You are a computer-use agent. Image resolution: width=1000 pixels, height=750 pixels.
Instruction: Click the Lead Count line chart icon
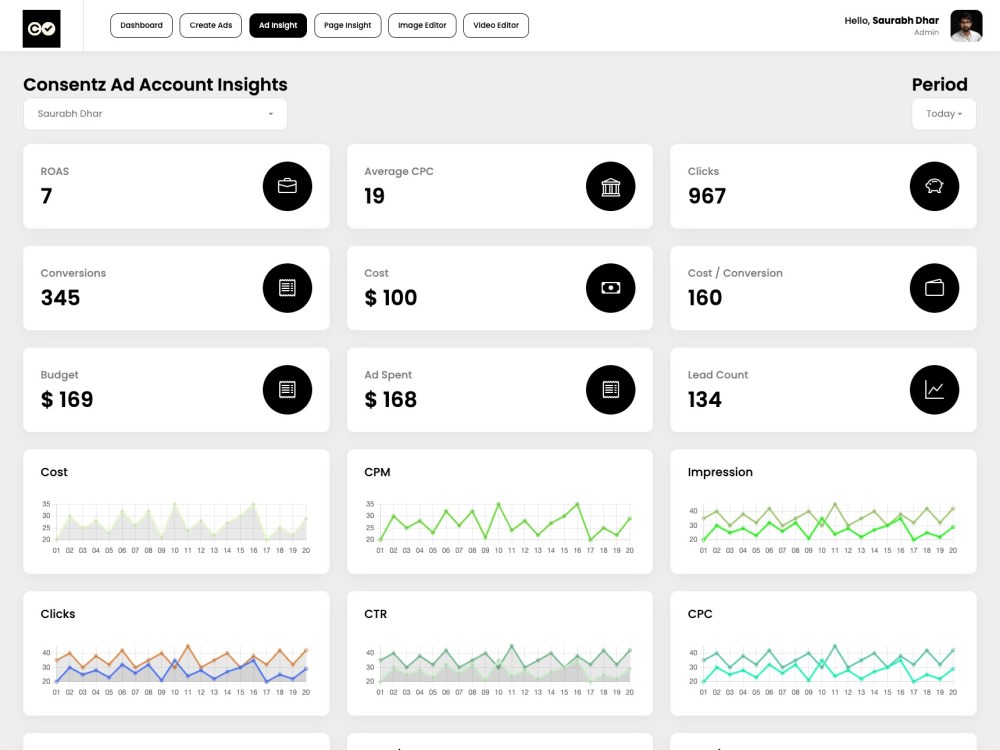click(934, 390)
